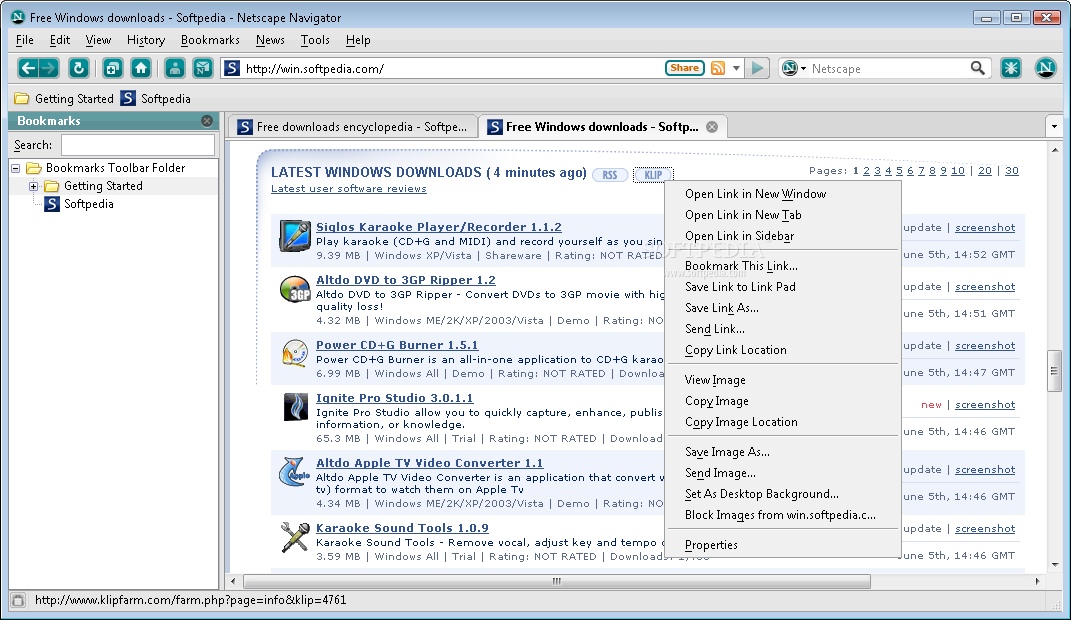Click the URL address bar field

click(452, 68)
